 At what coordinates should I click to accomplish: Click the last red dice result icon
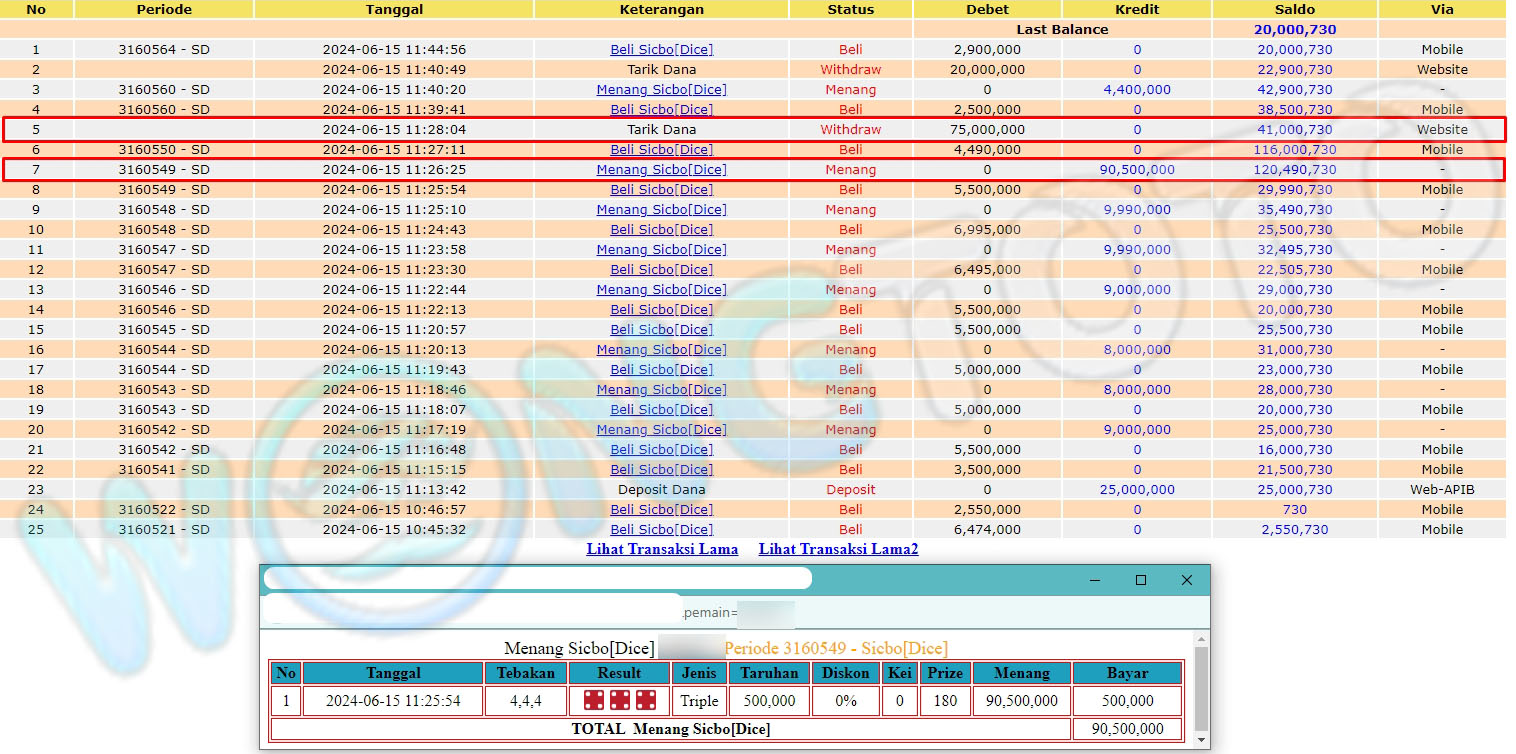pos(646,701)
